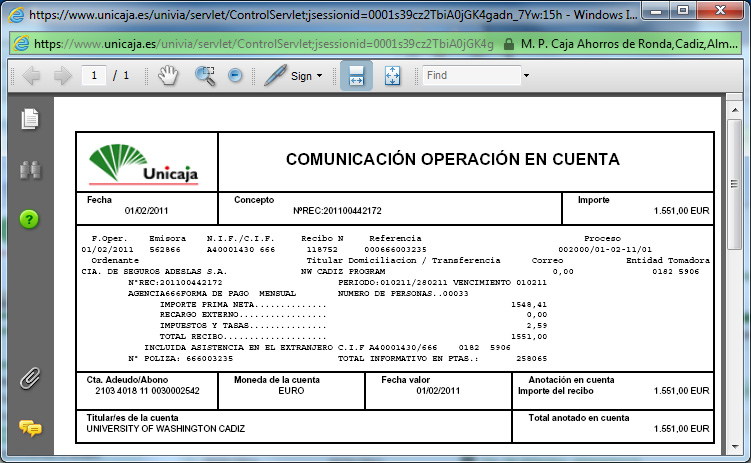Click 'NW CADIZ PROGRAM' titular text
Image resolution: width=751 pixels, height=463 pixels.
point(343,271)
